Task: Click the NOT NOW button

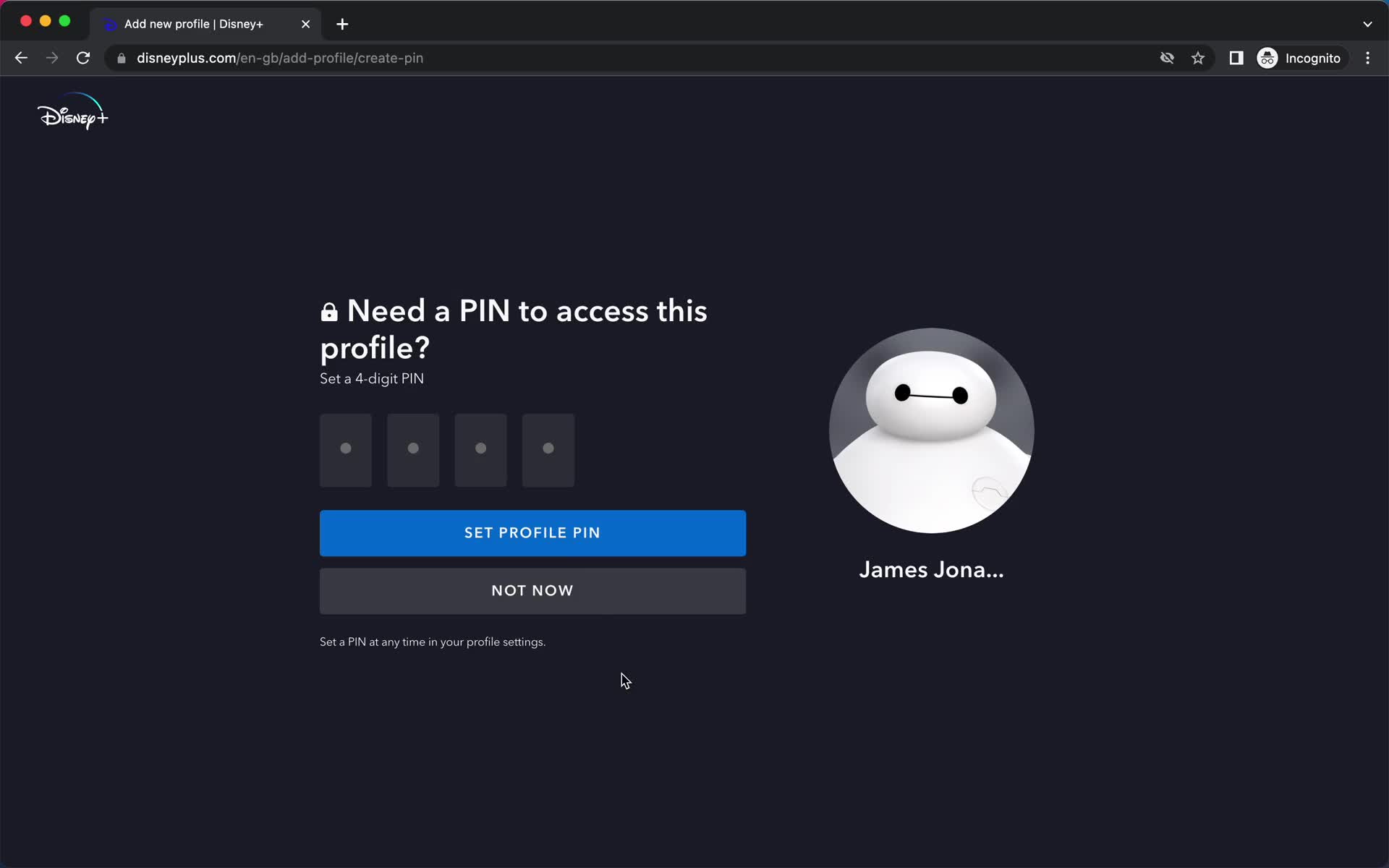Action: pos(532,591)
